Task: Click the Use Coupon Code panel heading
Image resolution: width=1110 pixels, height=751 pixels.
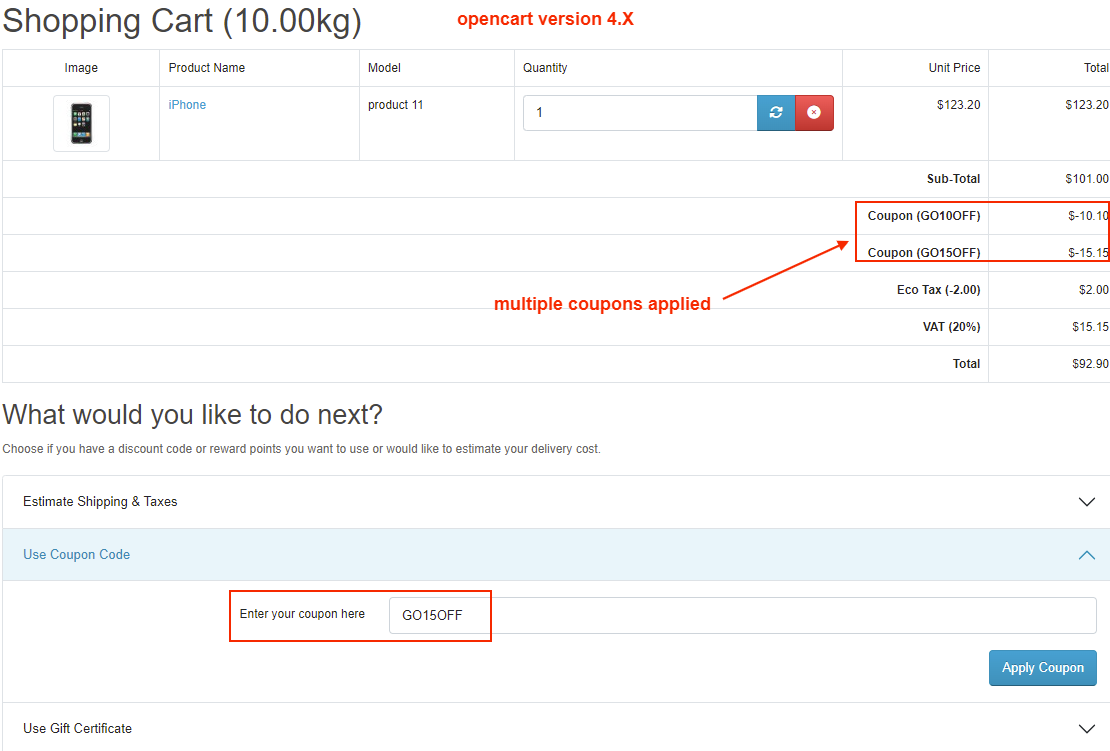Action: click(x=77, y=555)
